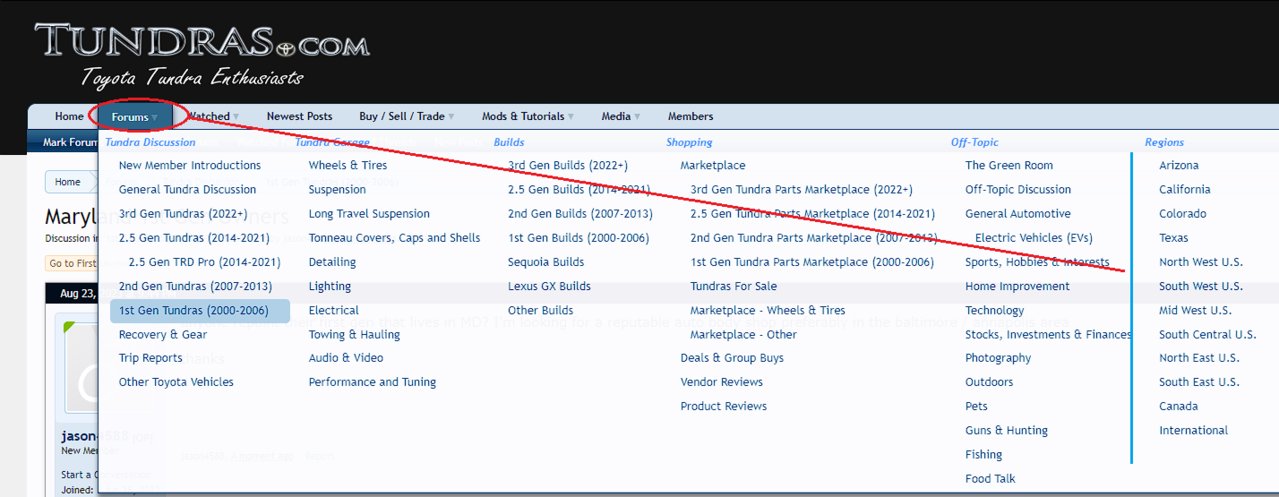This screenshot has width=1279, height=497.
Task: Open the Newest Posts tab
Action: pos(299,117)
